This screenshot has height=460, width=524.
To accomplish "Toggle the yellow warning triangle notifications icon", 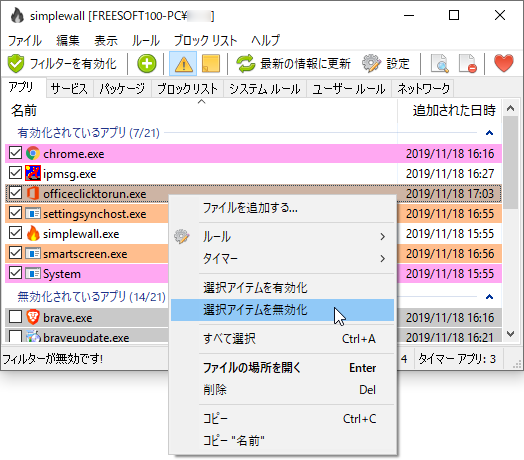I will pos(183,64).
